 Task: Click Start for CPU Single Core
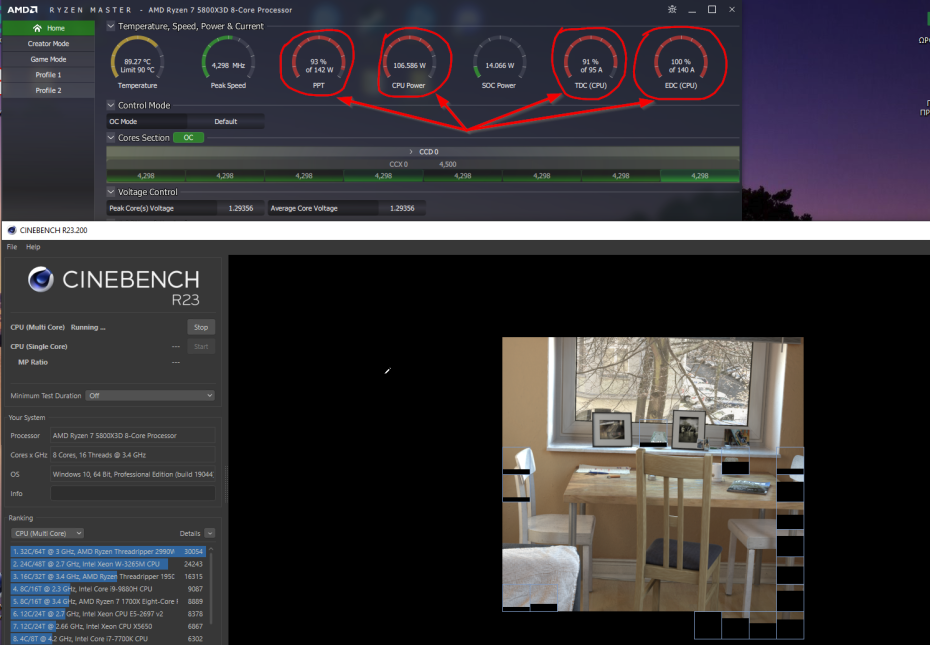pyautogui.click(x=201, y=347)
